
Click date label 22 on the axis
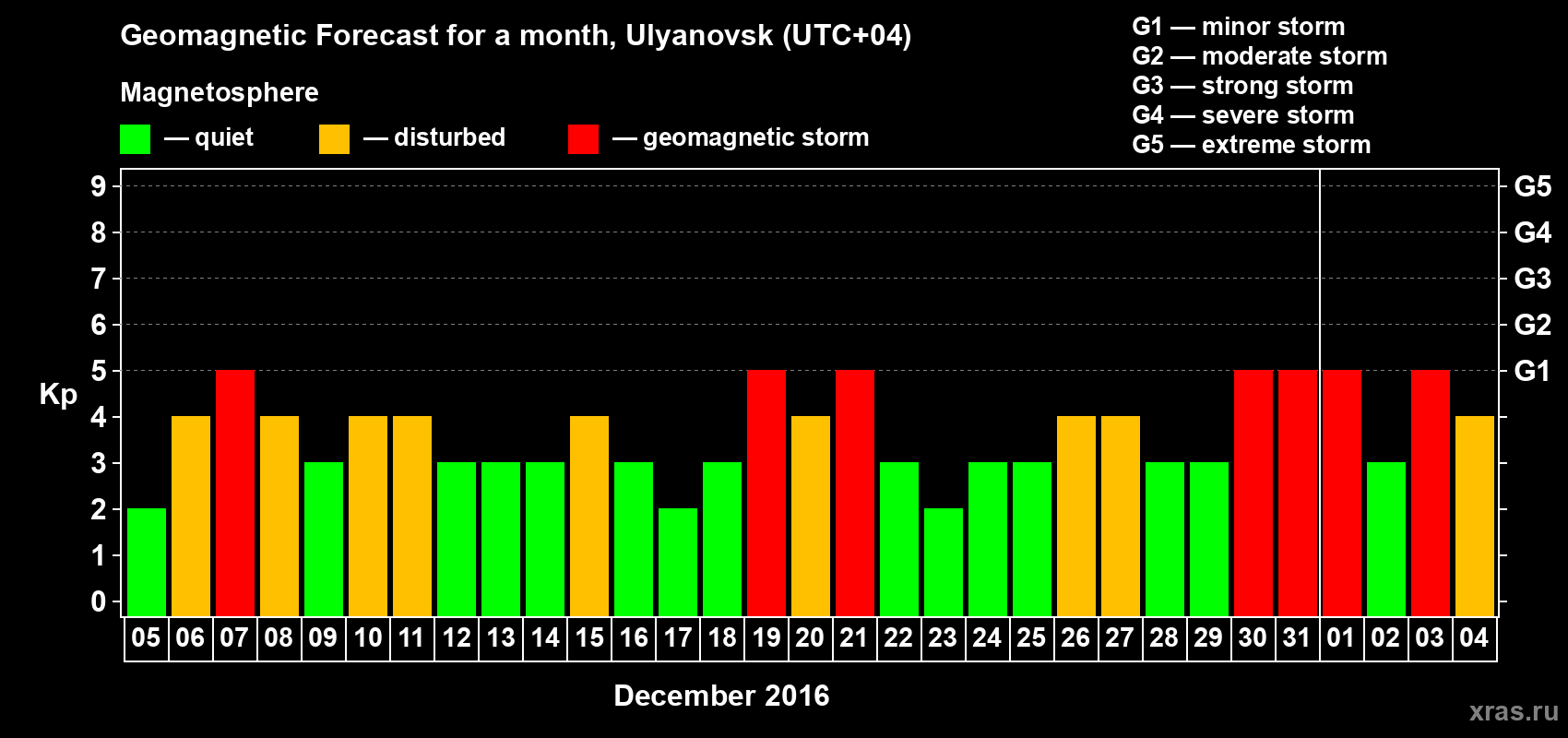[x=898, y=637]
